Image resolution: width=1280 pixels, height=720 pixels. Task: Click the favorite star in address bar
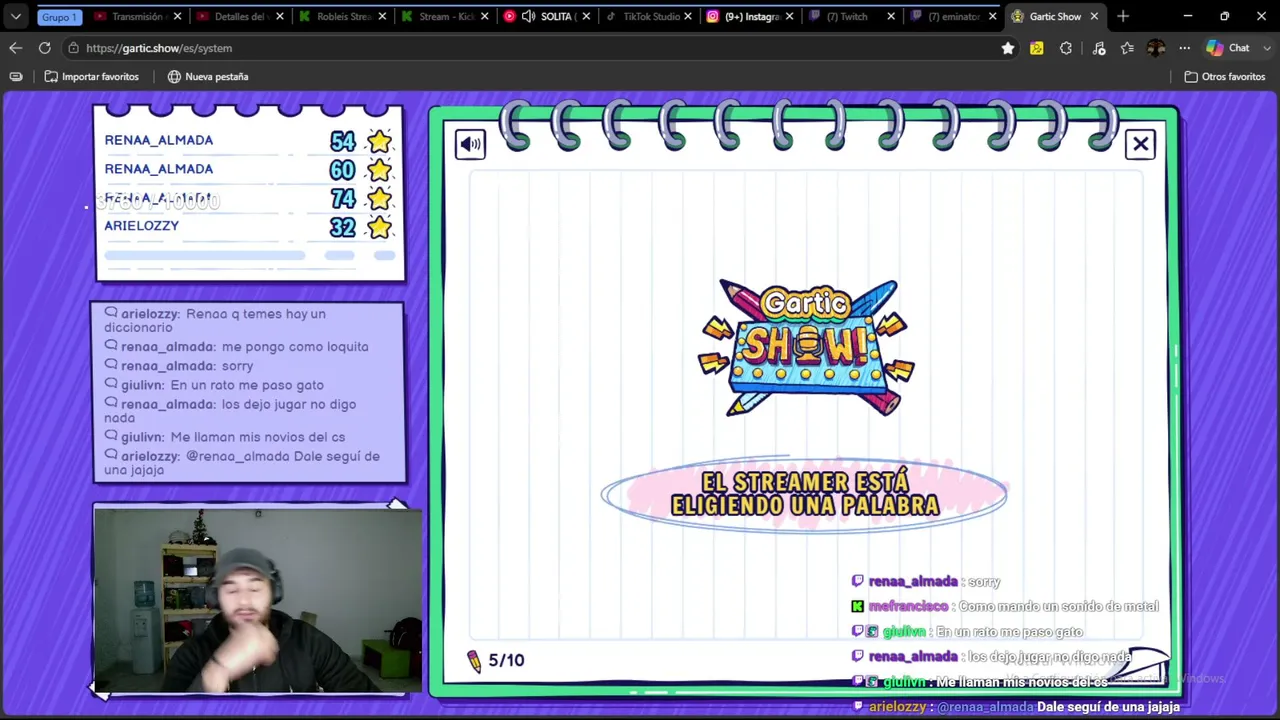1008,48
